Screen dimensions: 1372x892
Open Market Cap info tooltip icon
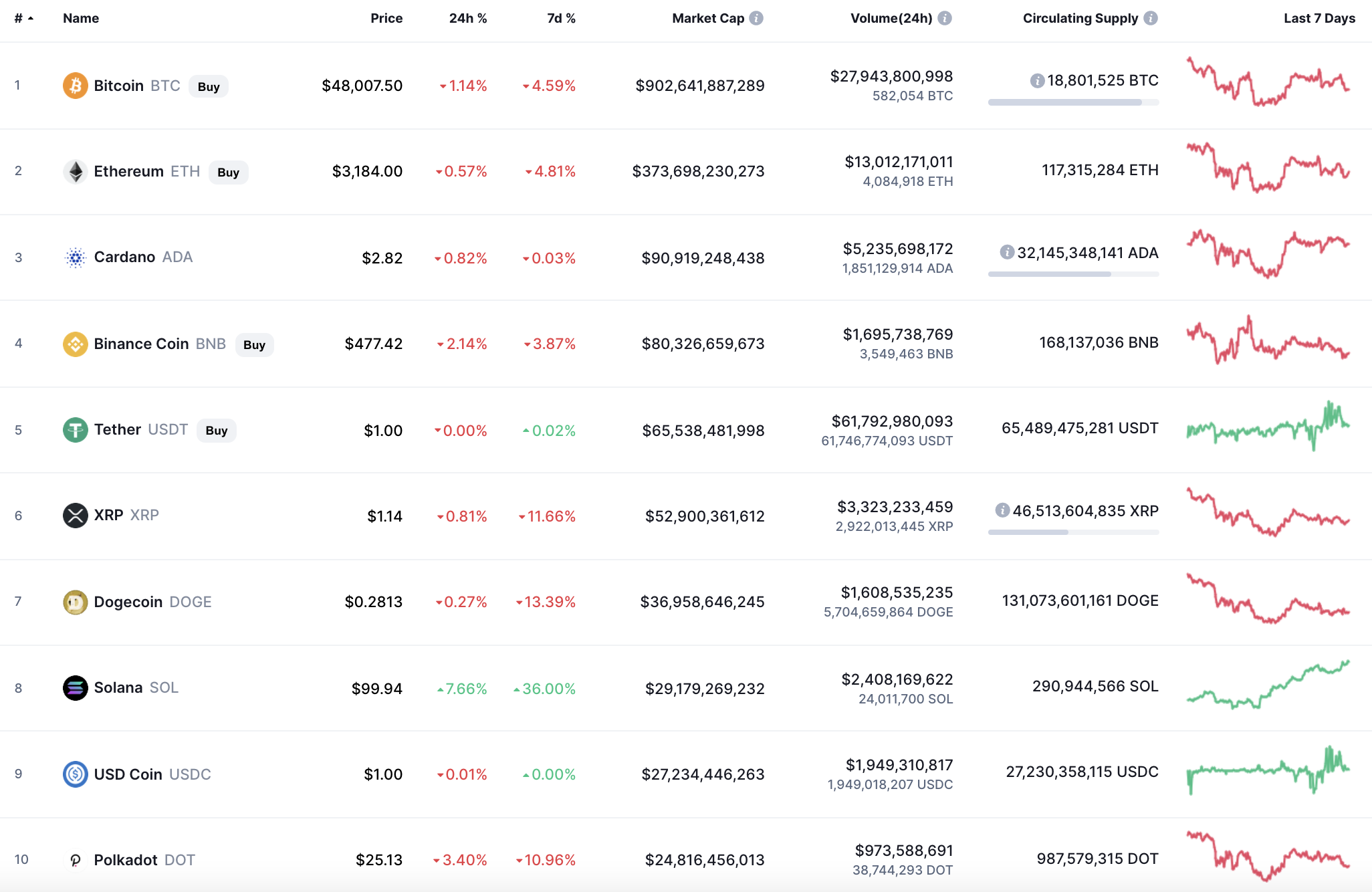coord(756,18)
